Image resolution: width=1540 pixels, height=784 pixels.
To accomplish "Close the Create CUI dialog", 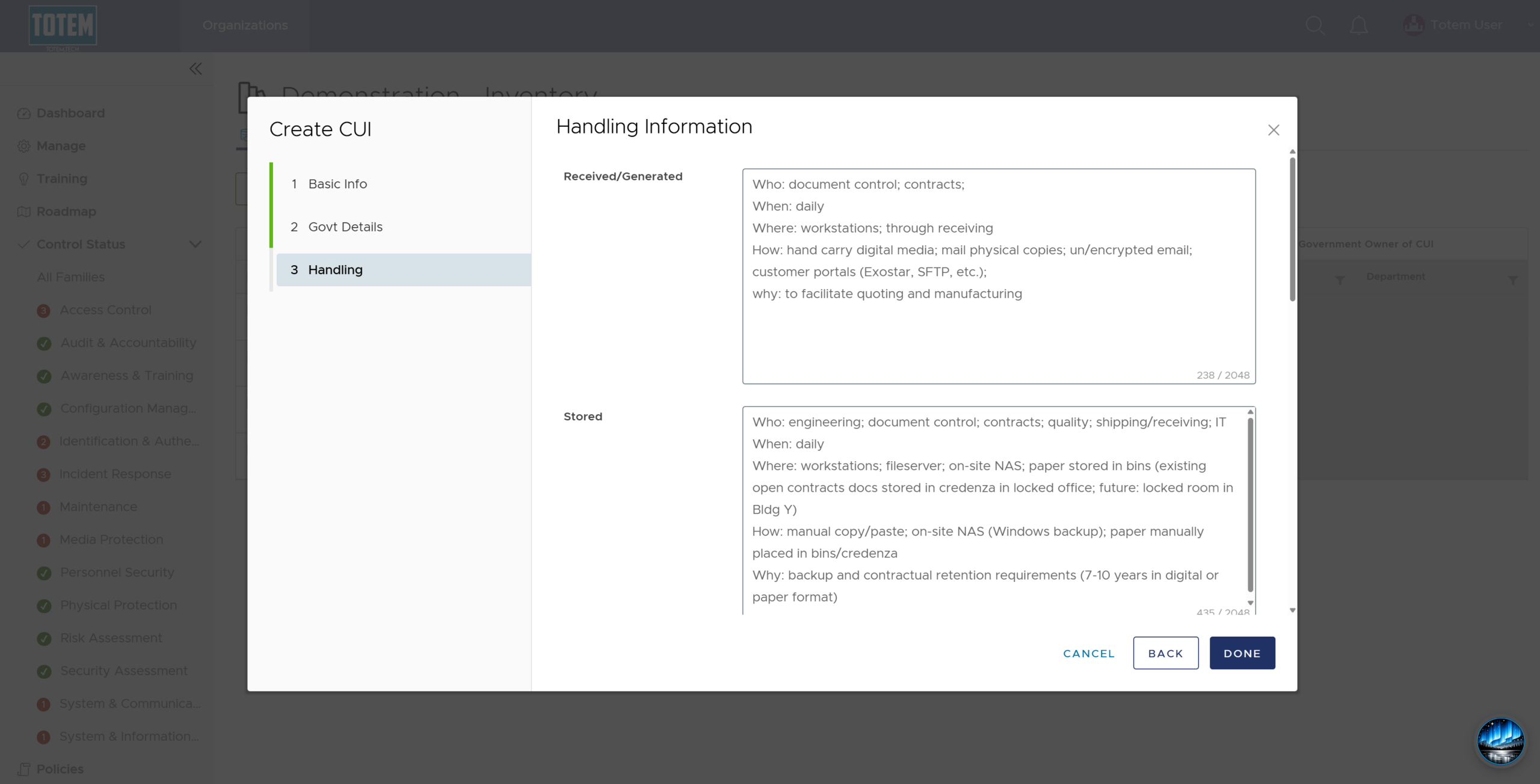I will click(1274, 130).
